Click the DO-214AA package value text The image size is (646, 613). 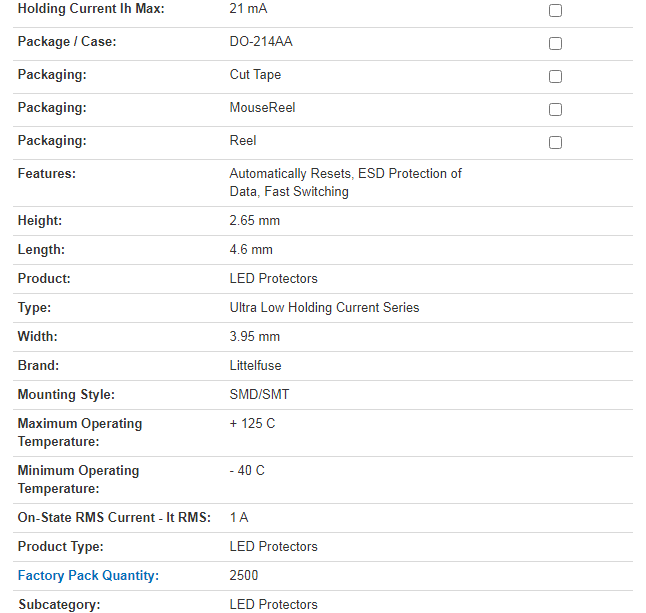click(x=261, y=42)
